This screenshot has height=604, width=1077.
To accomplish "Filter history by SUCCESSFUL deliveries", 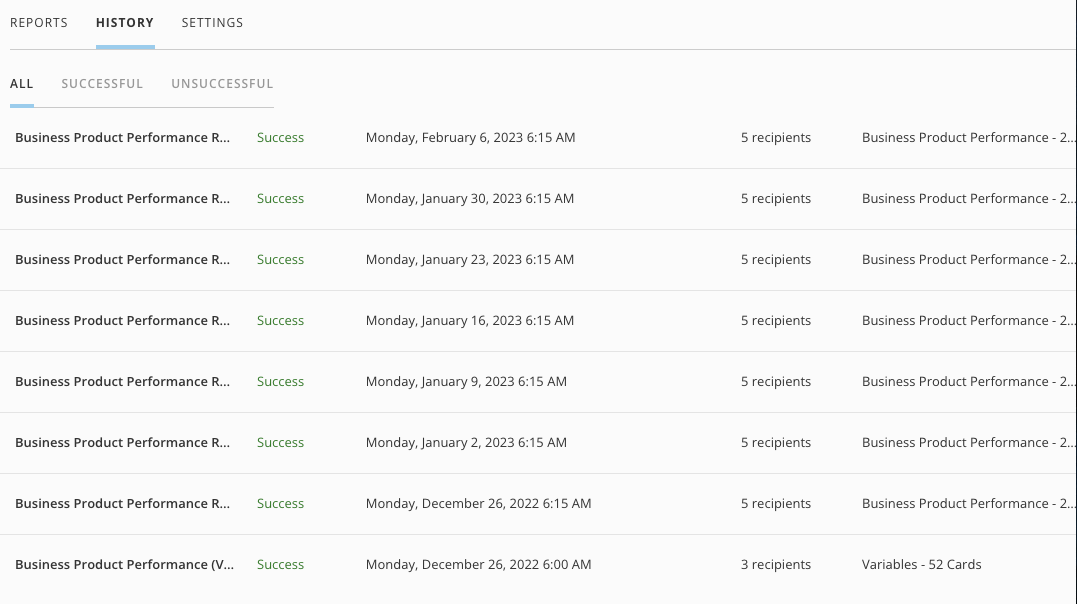I will click(102, 83).
